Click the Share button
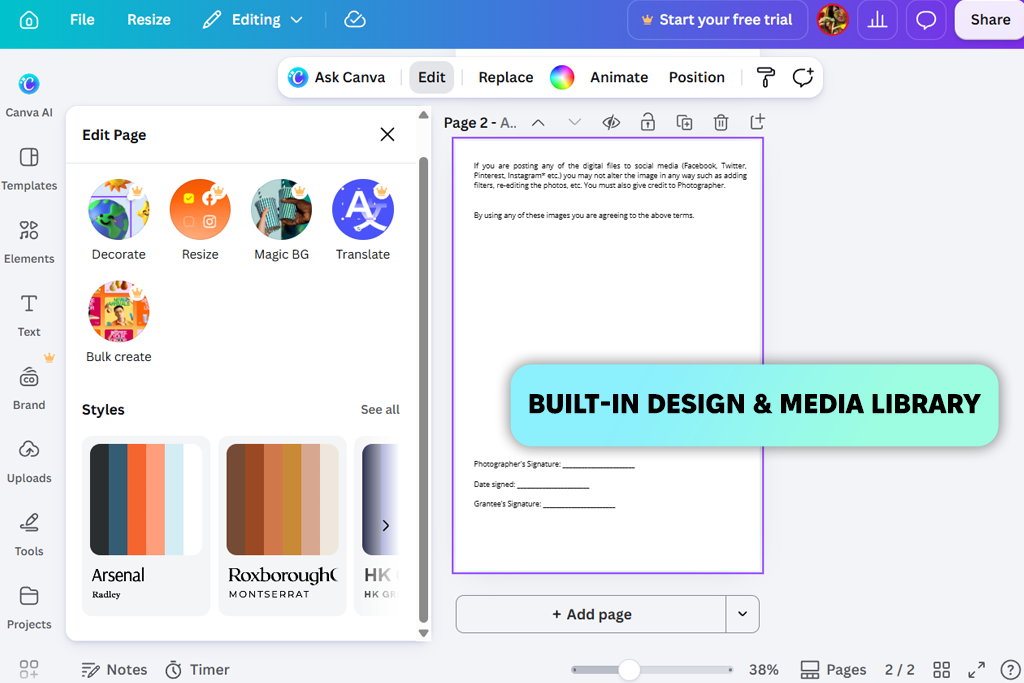This screenshot has width=1024, height=683. (989, 20)
